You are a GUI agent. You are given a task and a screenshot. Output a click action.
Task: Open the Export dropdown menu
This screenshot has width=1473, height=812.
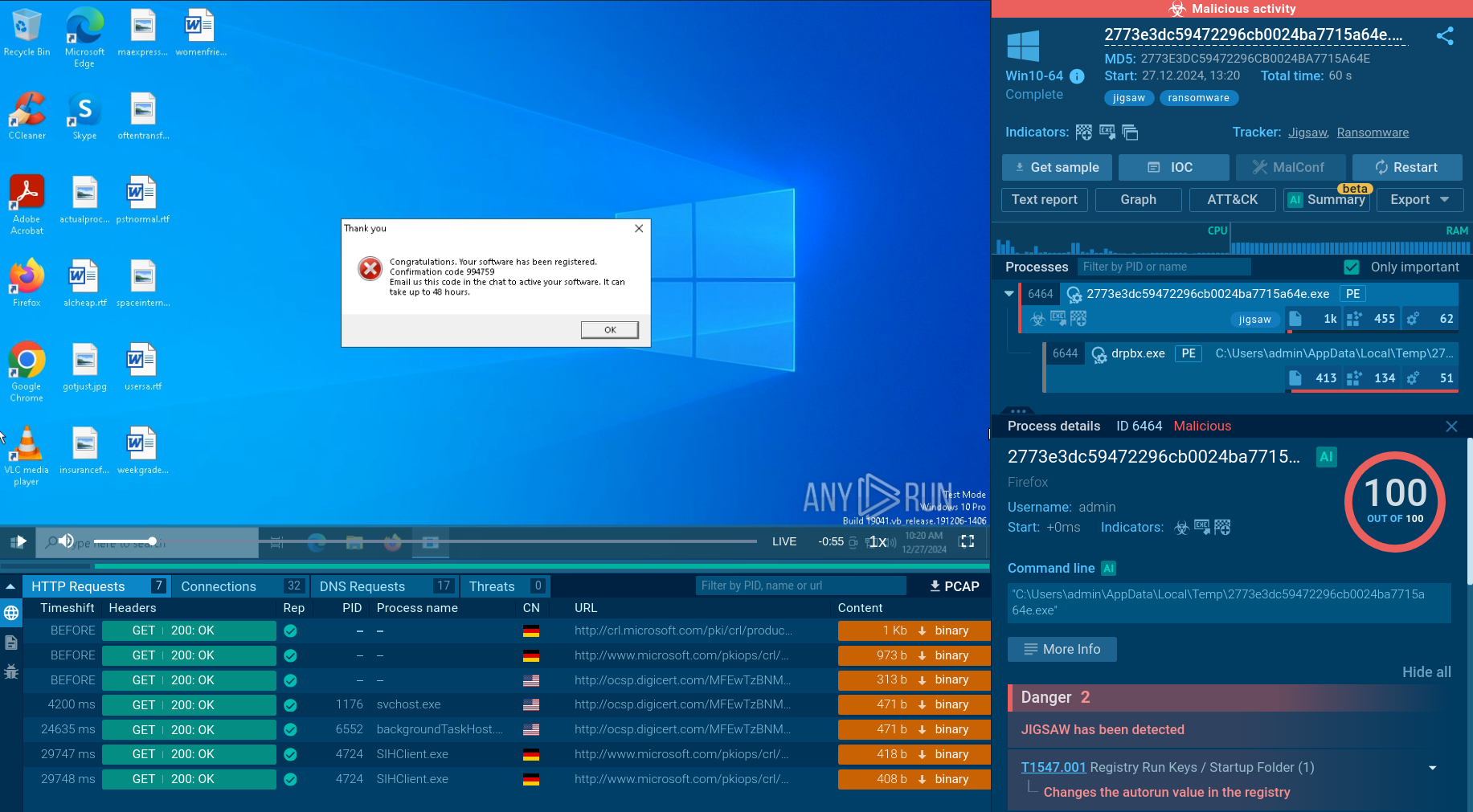(x=1419, y=200)
